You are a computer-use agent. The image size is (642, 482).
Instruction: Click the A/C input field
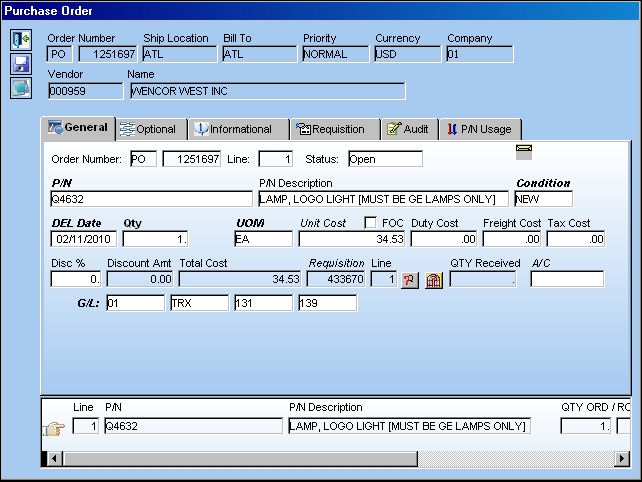(x=567, y=279)
